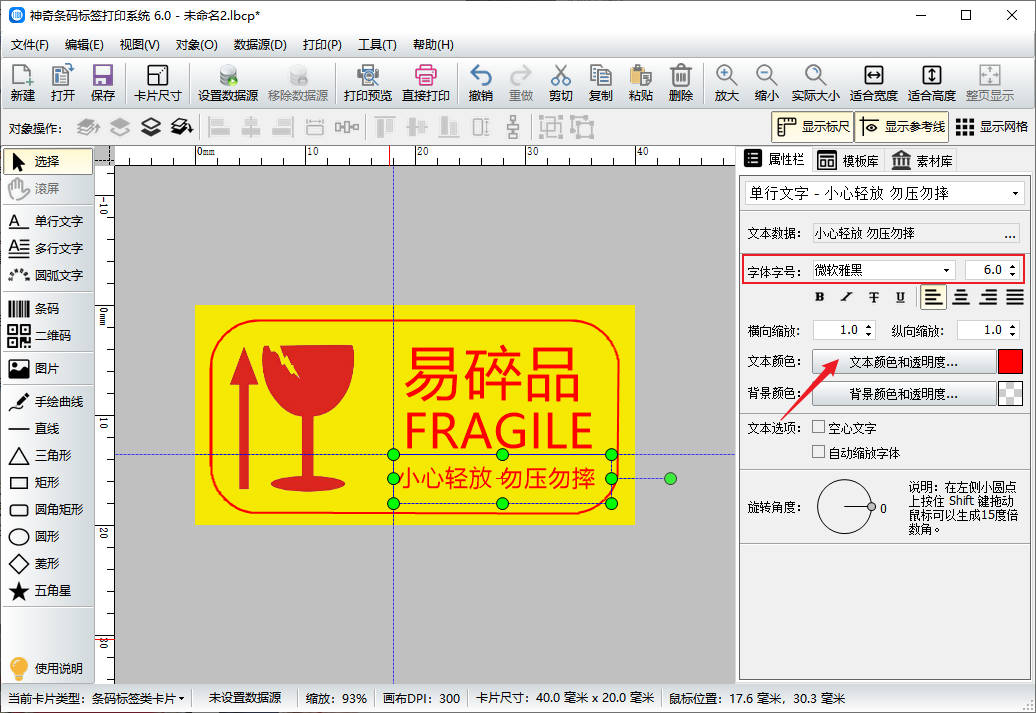Select the 二维码 QR code tool
Screen dimensions: 1036x713
tap(47, 336)
